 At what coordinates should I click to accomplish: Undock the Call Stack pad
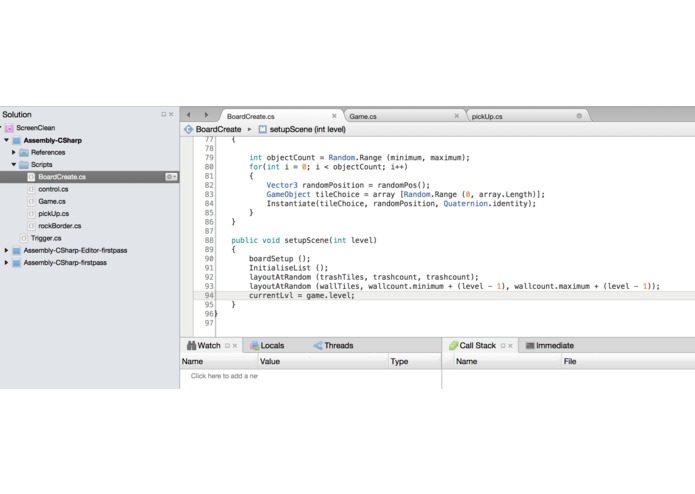[x=503, y=346]
